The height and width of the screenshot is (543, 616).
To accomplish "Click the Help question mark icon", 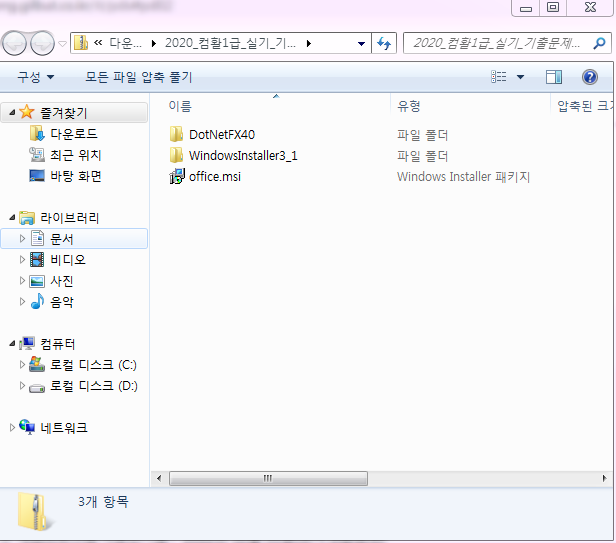I will click(x=590, y=77).
